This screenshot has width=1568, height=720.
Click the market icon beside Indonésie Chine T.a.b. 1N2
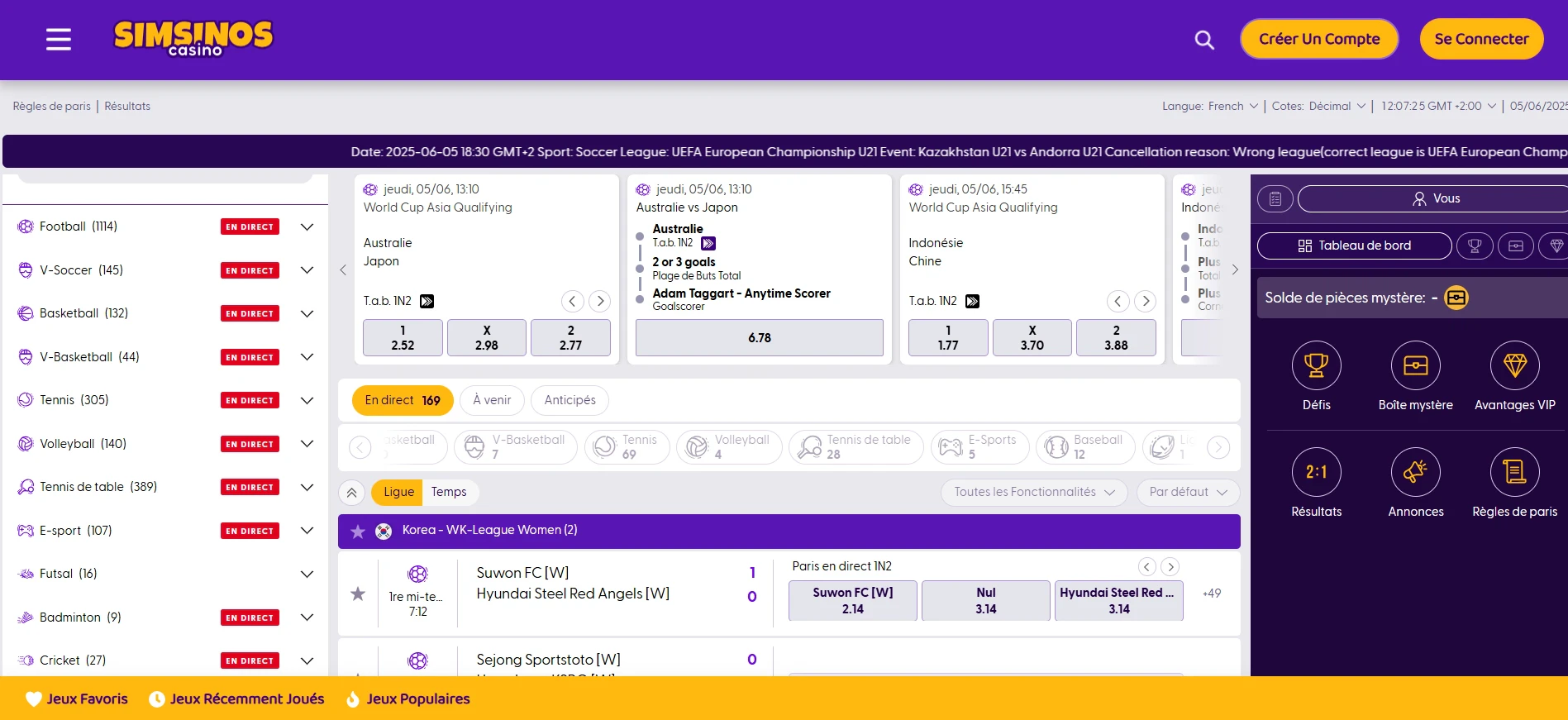tap(972, 301)
